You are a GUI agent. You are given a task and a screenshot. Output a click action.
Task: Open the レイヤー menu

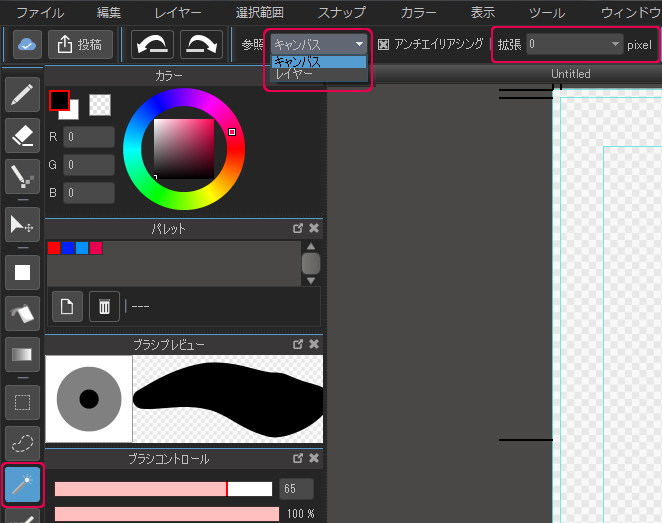pyautogui.click(x=178, y=13)
